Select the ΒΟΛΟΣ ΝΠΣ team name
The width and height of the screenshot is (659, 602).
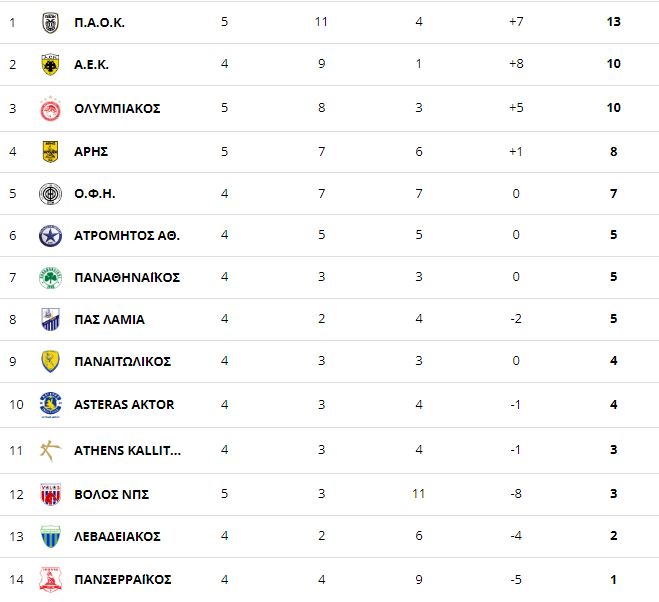[111, 494]
